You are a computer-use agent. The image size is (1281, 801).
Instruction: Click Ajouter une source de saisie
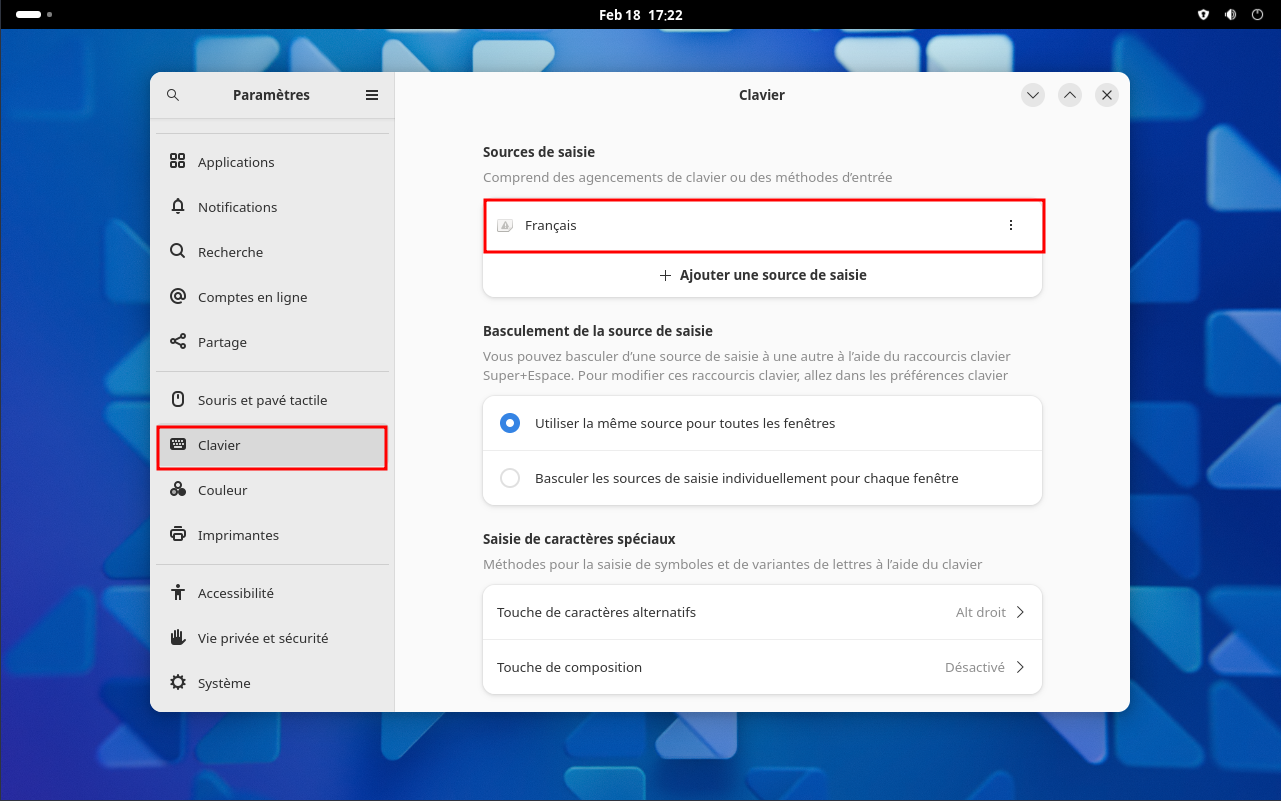coord(762,275)
